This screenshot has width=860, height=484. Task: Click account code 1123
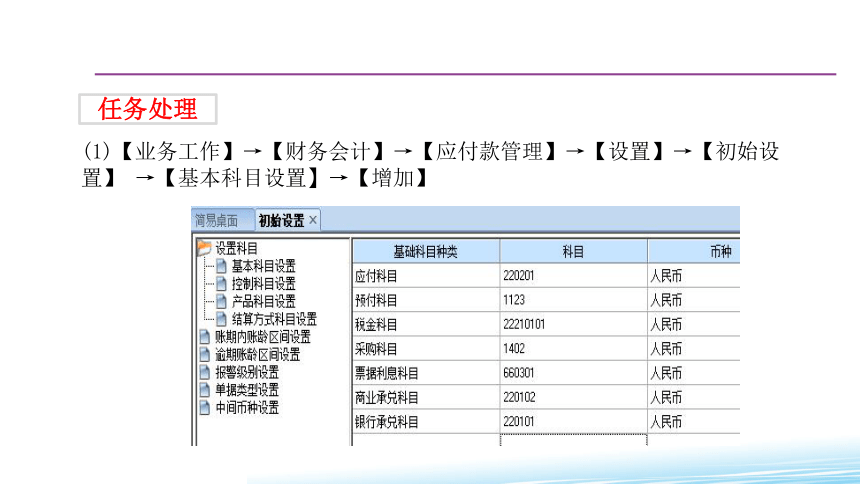click(x=514, y=300)
